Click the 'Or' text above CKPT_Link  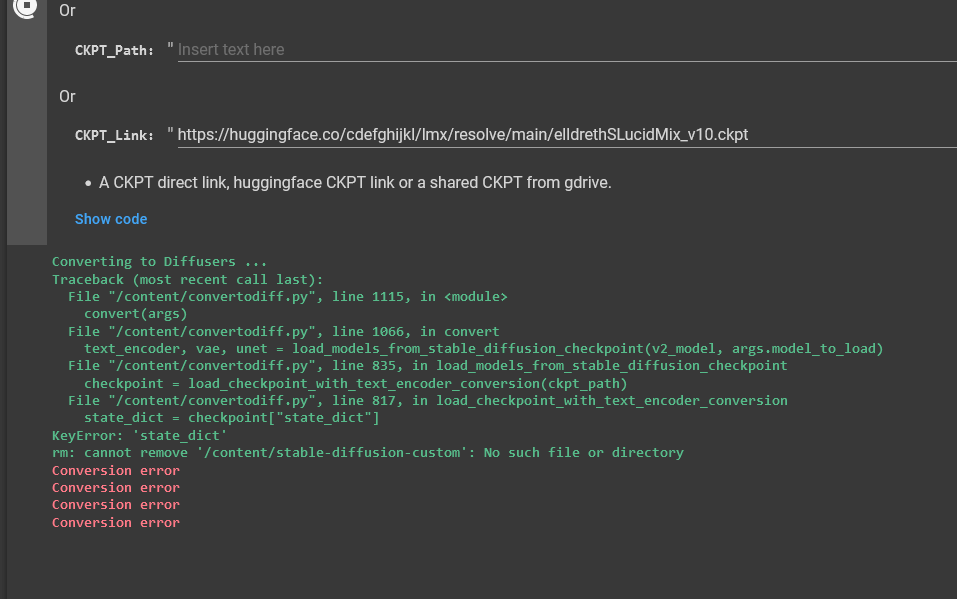(67, 96)
